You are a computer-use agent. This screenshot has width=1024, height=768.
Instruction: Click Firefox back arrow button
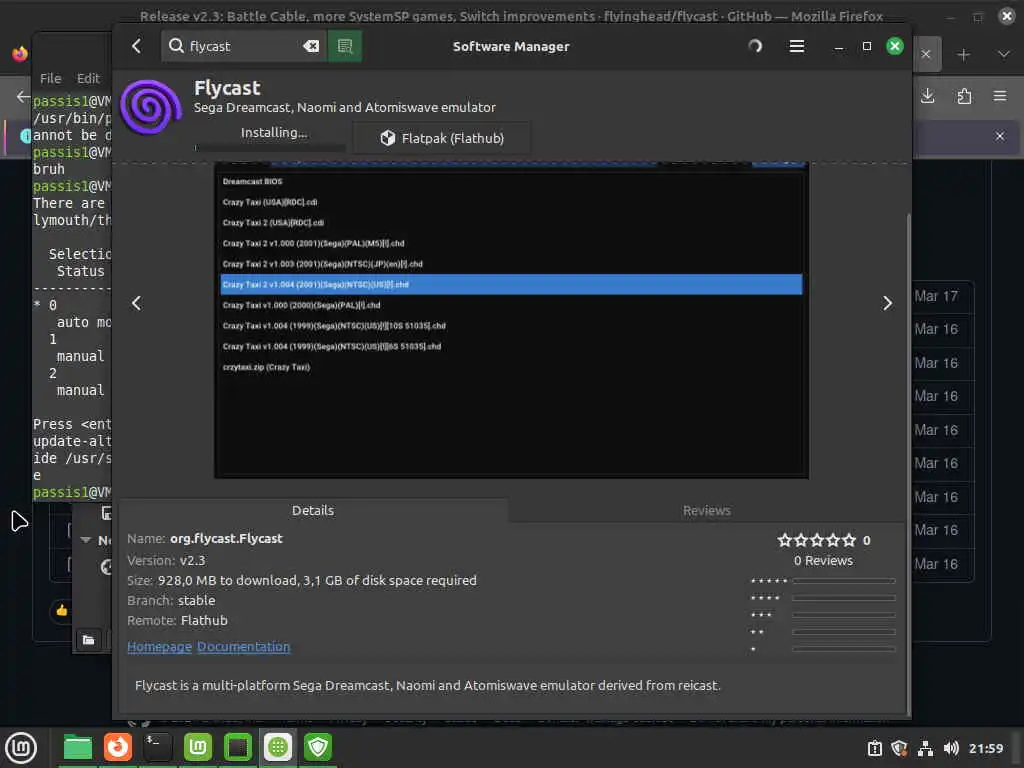pyautogui.click(x=23, y=97)
